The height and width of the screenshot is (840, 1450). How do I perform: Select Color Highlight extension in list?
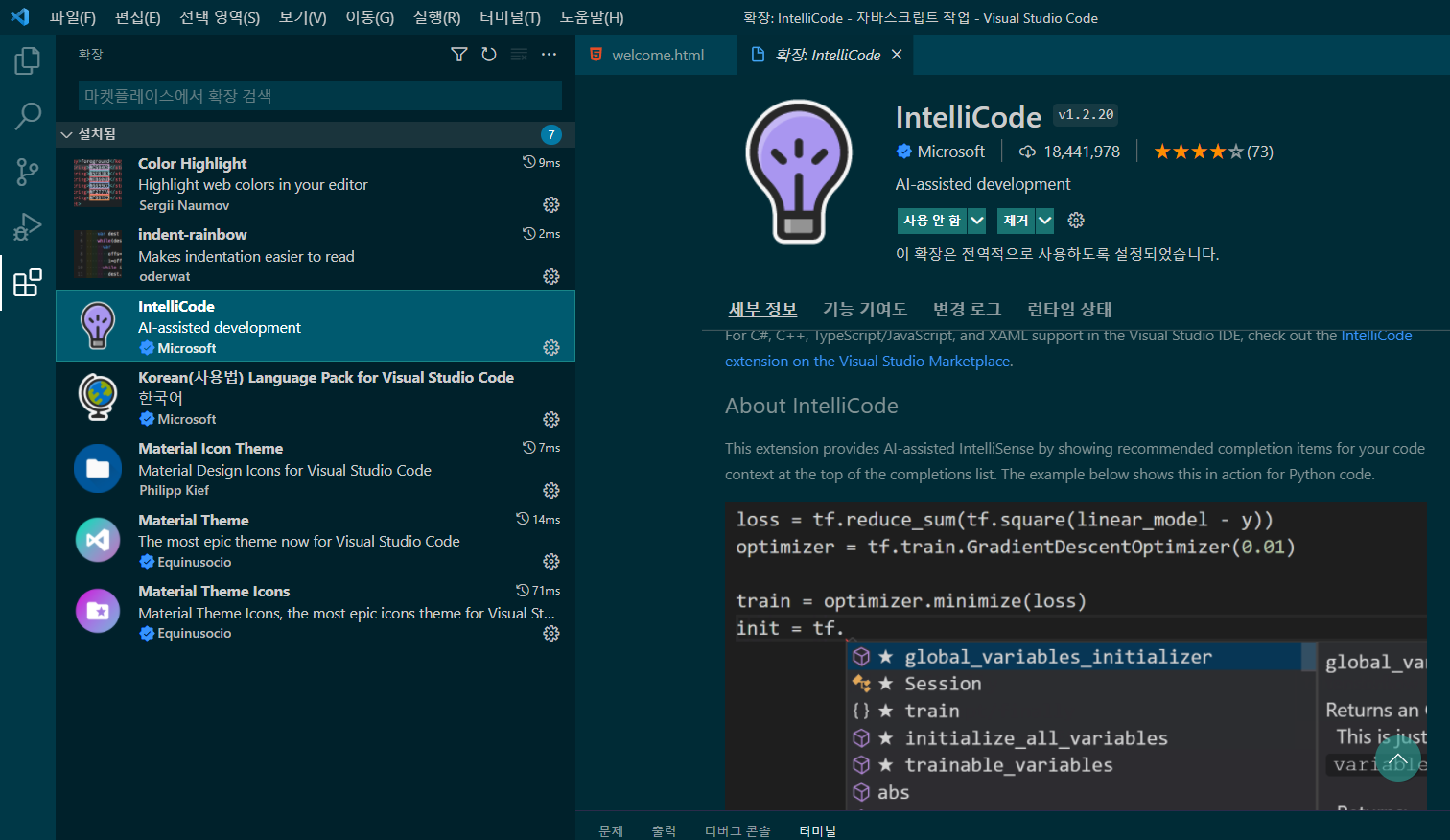click(x=316, y=183)
